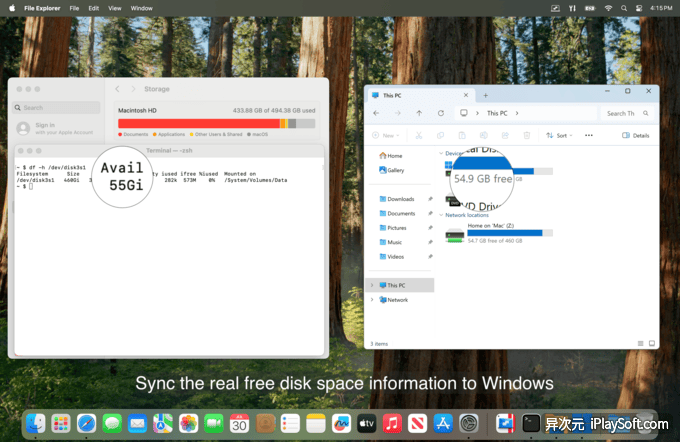This screenshot has width=680, height=442.
Task: Open Calendar from the Dock
Action: tap(239, 423)
